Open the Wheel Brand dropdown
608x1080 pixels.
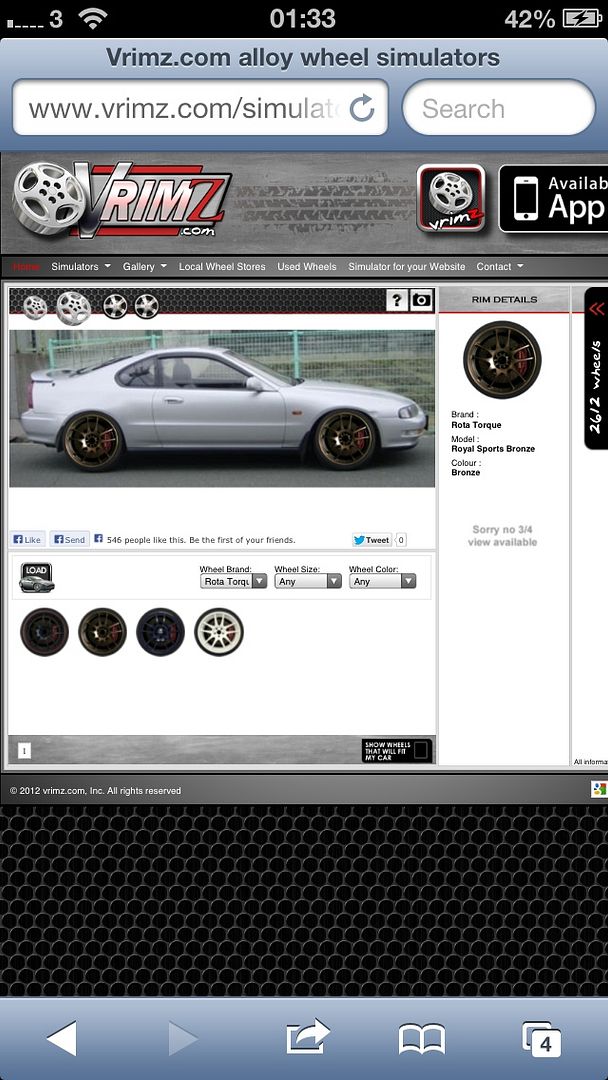pos(233,581)
